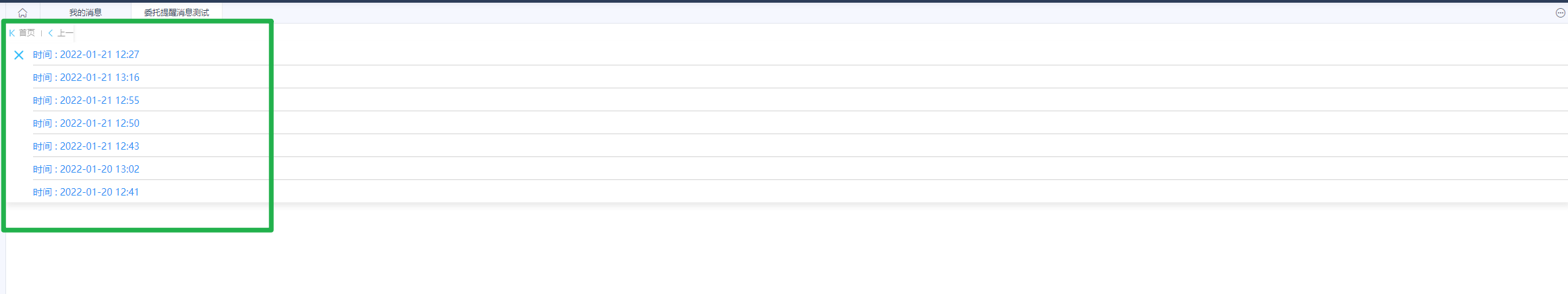Open message dated 2022-01-20 12:41
The image size is (1568, 294).
tap(86, 192)
